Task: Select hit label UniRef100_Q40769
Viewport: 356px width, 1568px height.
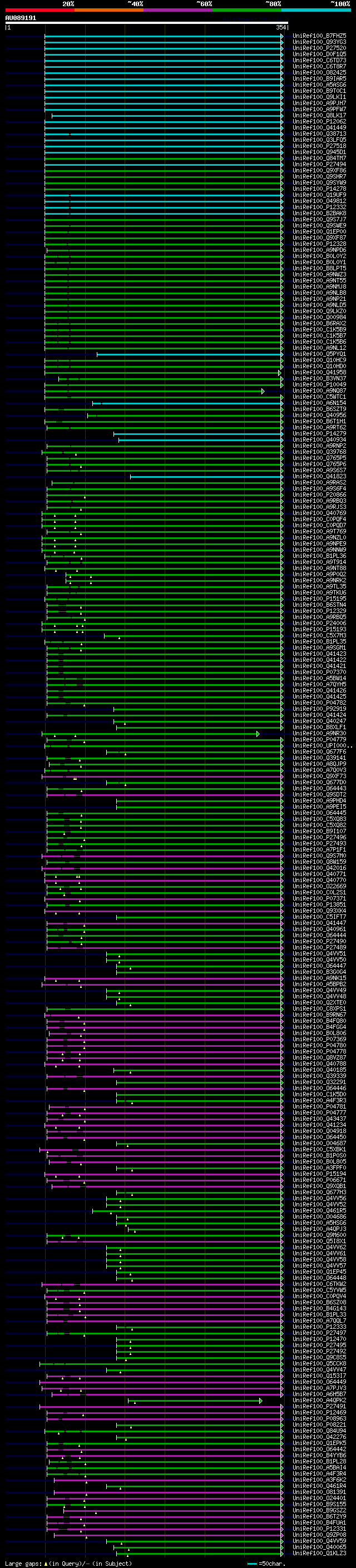Action: point(319,513)
